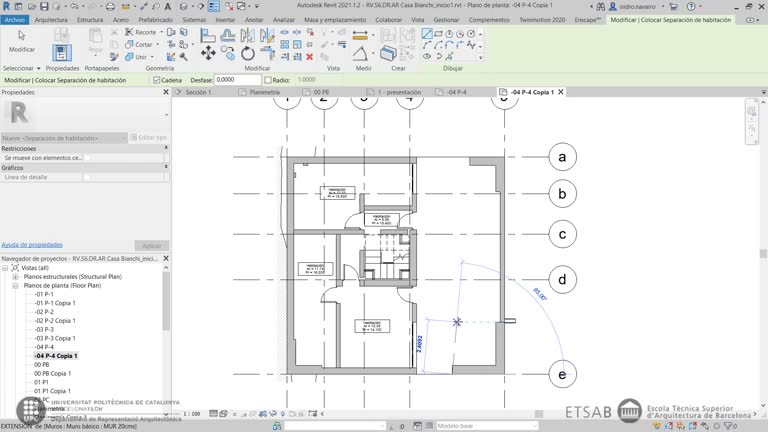The height and width of the screenshot is (432, 768).
Task: Activate the Move tool in Modificar panel
Action: [208, 53]
